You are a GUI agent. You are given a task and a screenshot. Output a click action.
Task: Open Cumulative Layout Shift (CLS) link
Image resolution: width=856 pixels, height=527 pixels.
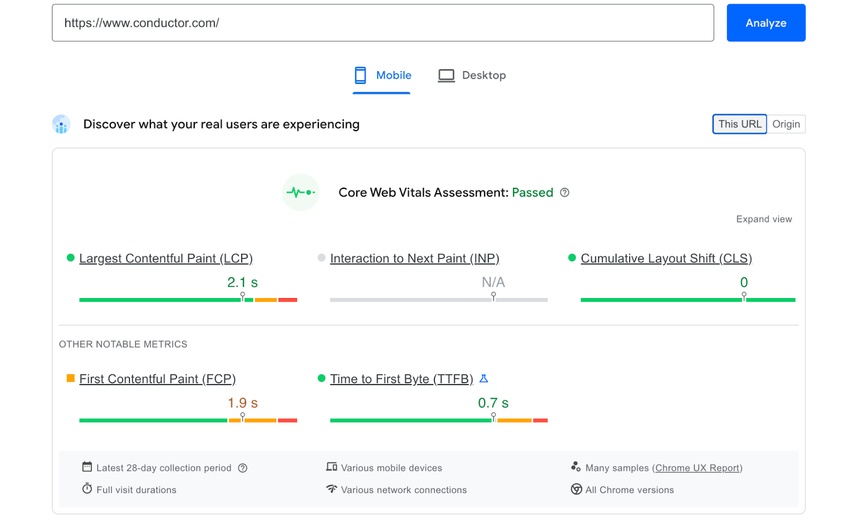tap(666, 258)
